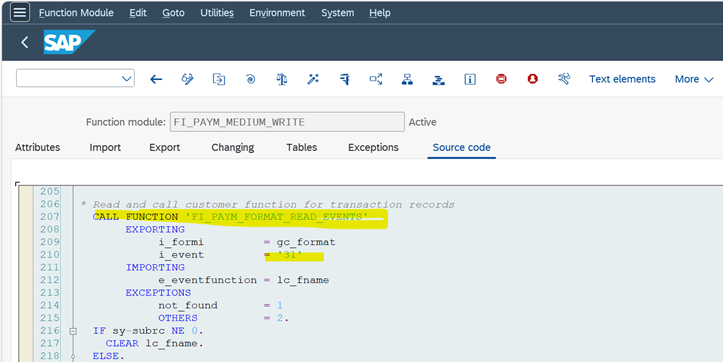Click the SAP logo
723x362 pixels.
tap(69, 42)
